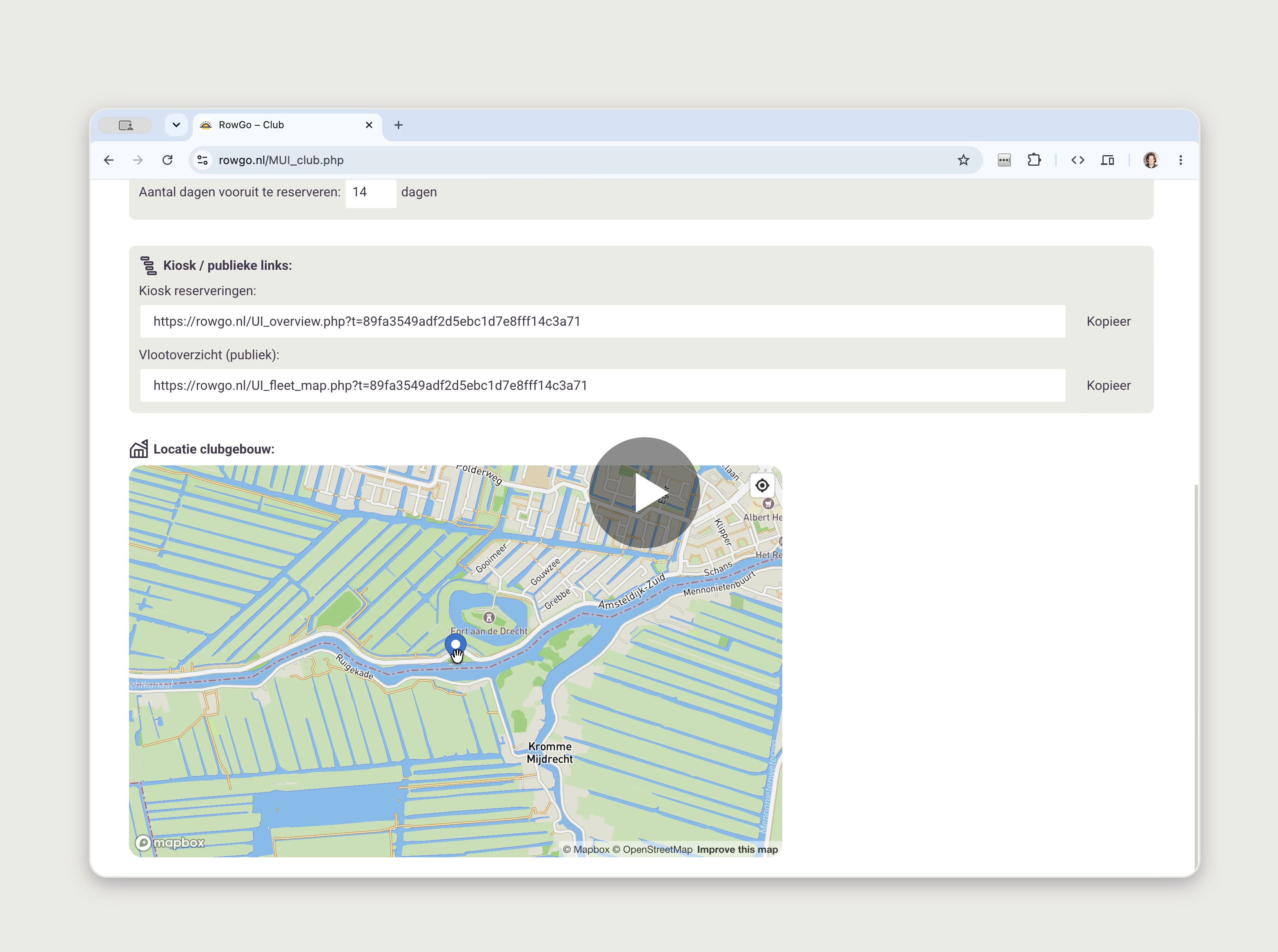Close the RowGo – Club tab
The width and height of the screenshot is (1278, 952).
coord(369,125)
